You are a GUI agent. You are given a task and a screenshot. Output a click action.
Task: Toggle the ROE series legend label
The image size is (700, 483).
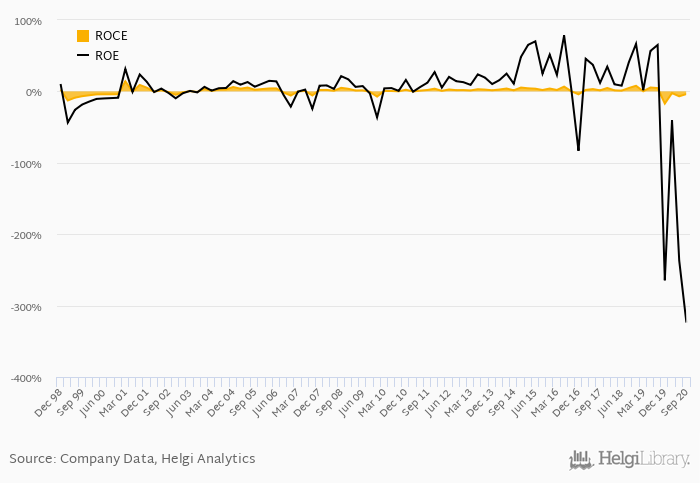coord(107,56)
